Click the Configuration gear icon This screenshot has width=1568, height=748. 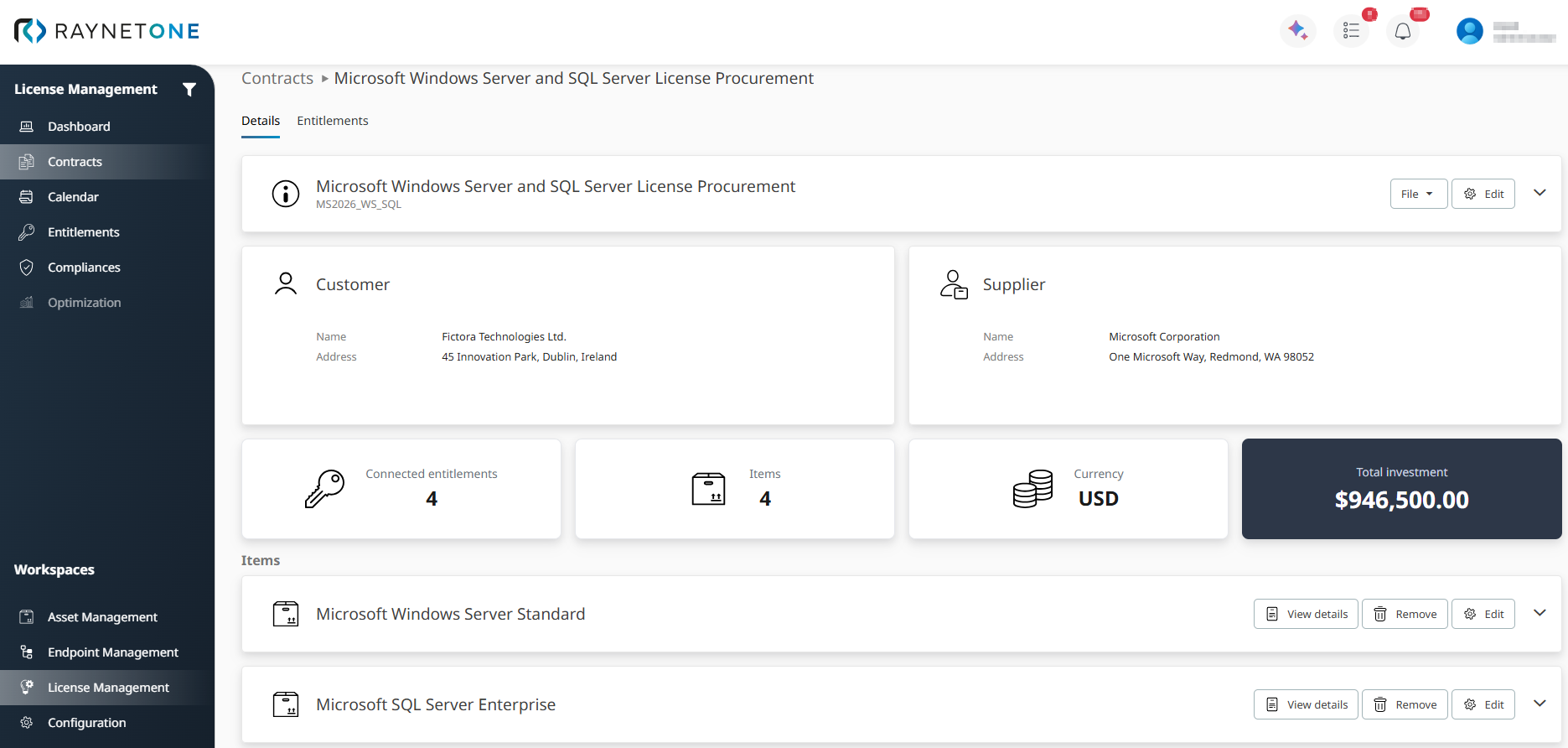[27, 723]
